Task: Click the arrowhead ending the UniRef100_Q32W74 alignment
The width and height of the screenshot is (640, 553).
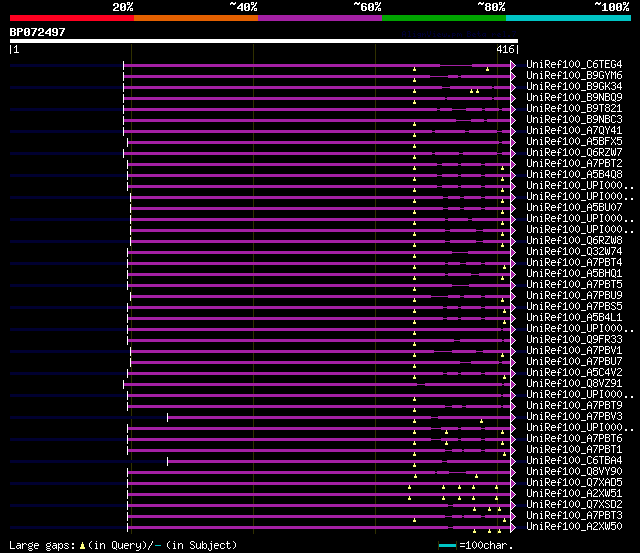Action: pos(513,252)
